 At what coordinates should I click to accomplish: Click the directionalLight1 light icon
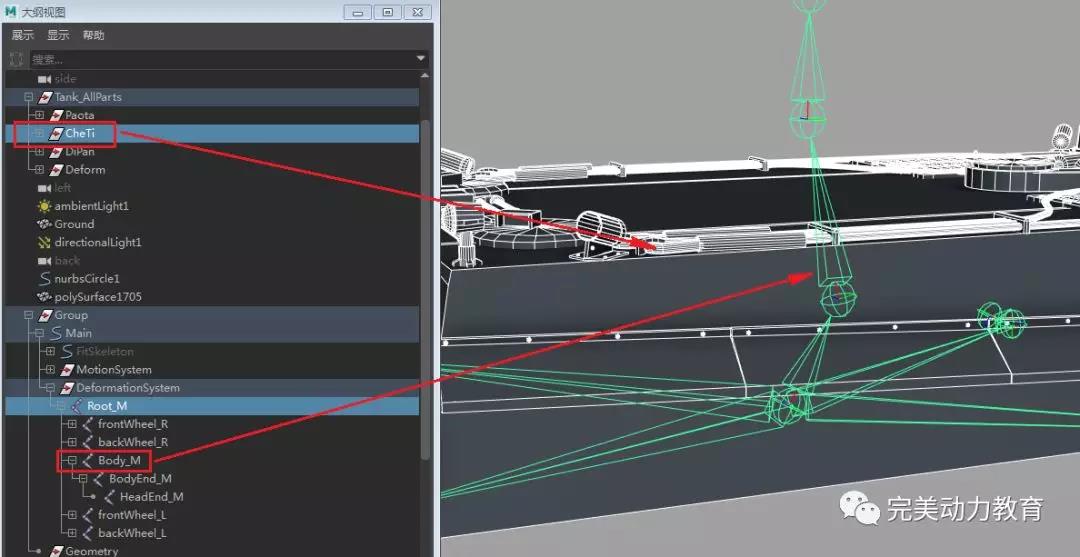point(44,242)
